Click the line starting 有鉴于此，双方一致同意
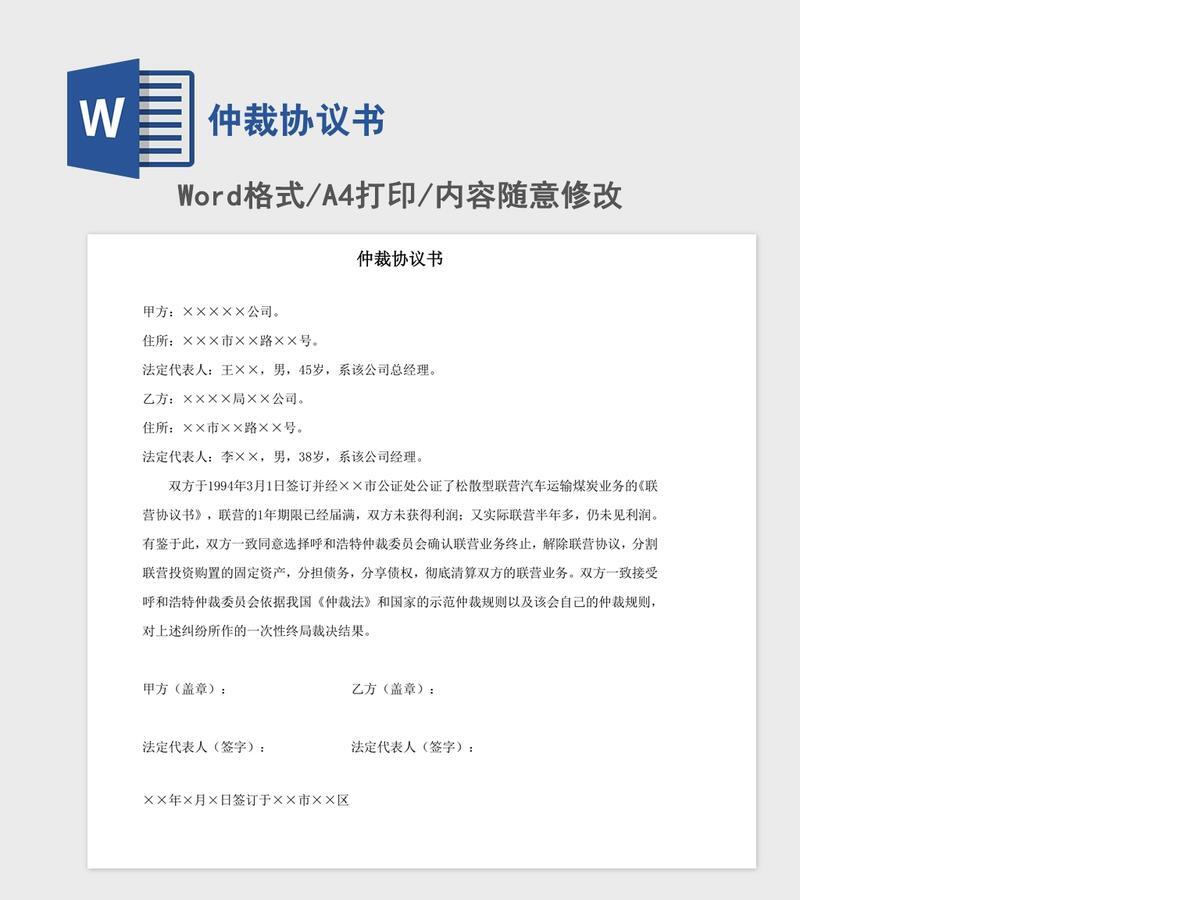The width and height of the screenshot is (1200, 900). 400,544
